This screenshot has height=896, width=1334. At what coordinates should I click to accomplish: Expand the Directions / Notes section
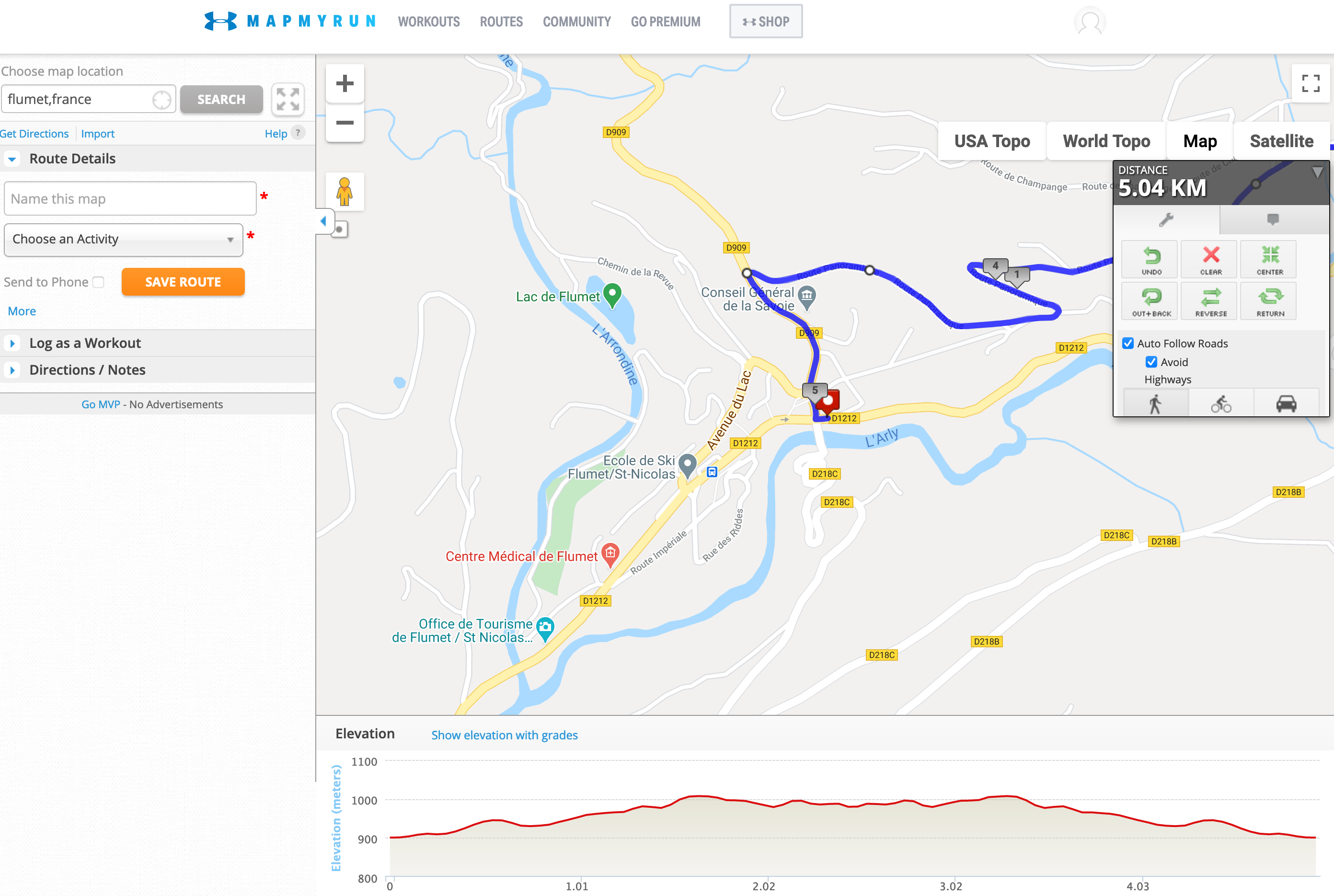(87, 370)
